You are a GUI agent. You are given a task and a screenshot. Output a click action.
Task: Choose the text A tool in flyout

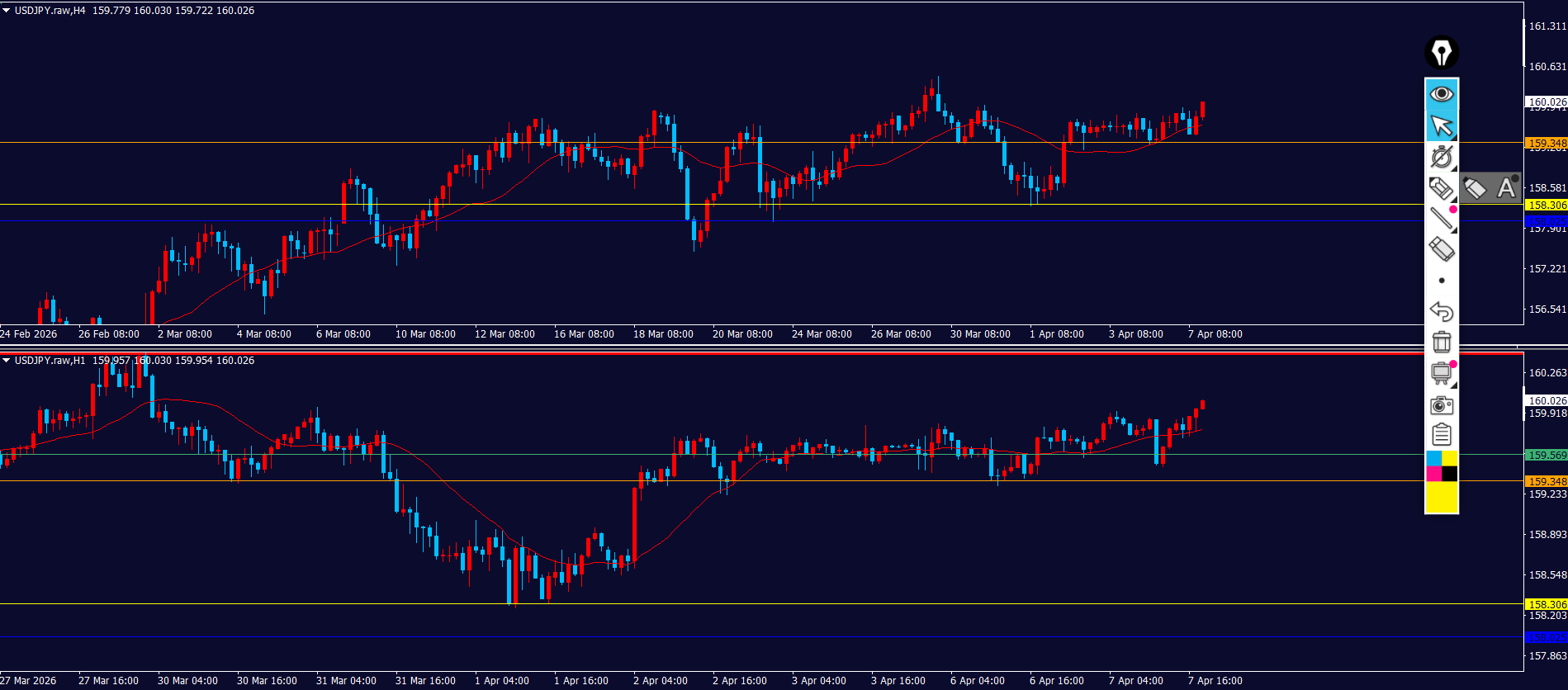coord(1506,188)
